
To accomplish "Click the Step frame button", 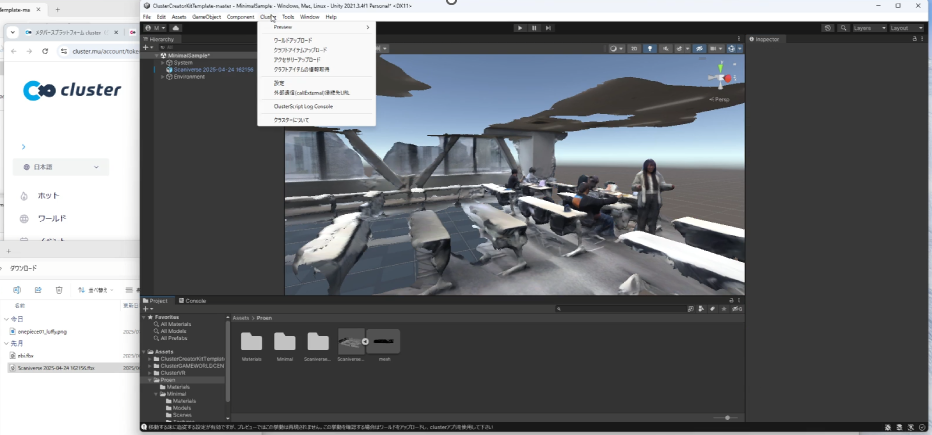I will coord(548,28).
